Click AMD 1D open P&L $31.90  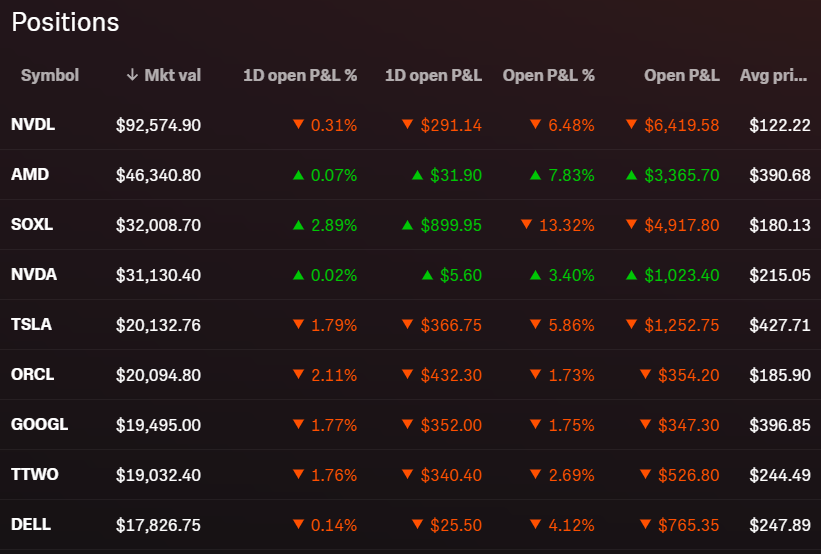click(456, 175)
